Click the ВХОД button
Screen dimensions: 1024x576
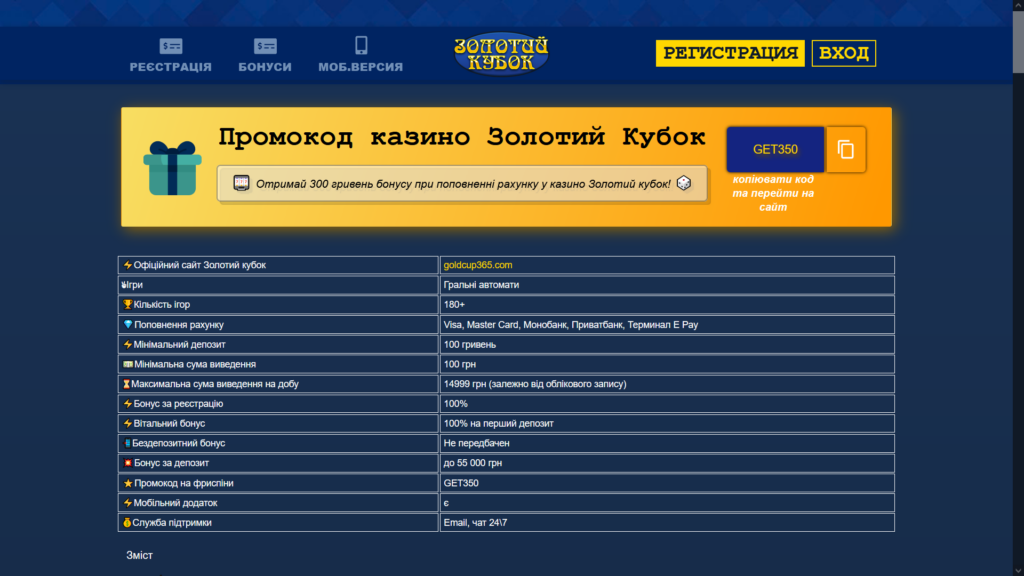point(844,53)
